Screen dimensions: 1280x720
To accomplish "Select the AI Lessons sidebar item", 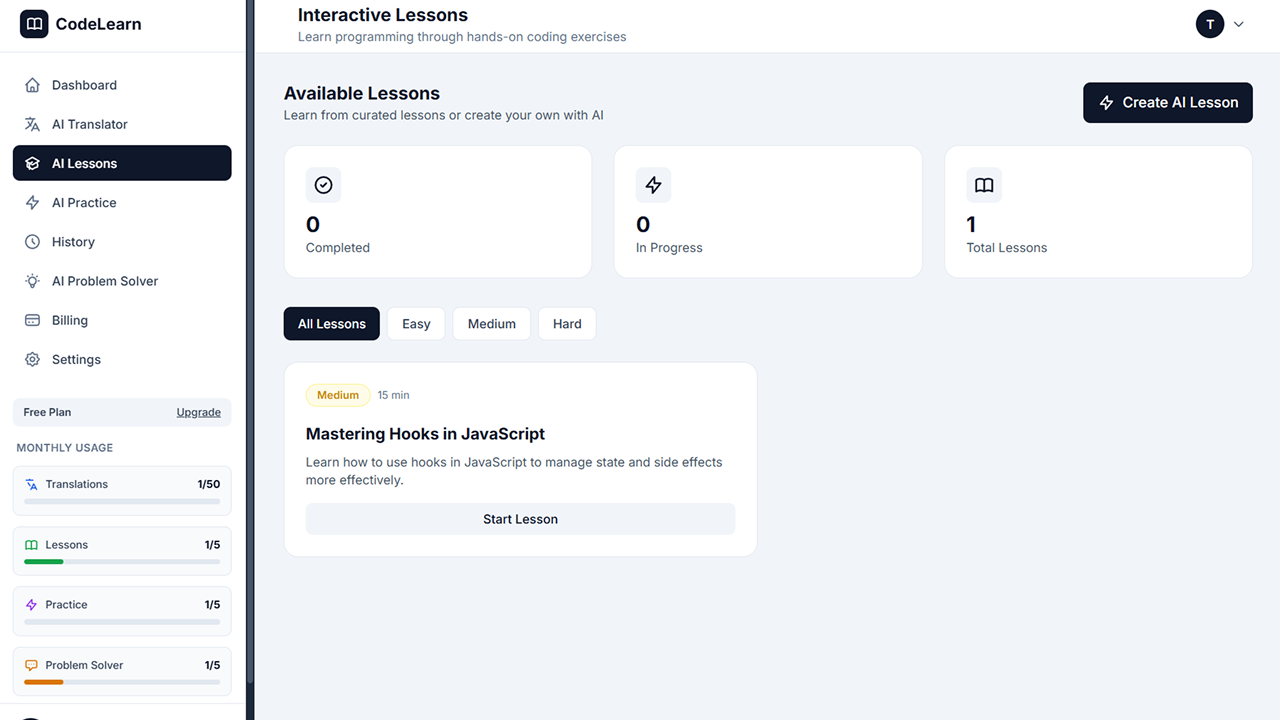I will point(122,163).
